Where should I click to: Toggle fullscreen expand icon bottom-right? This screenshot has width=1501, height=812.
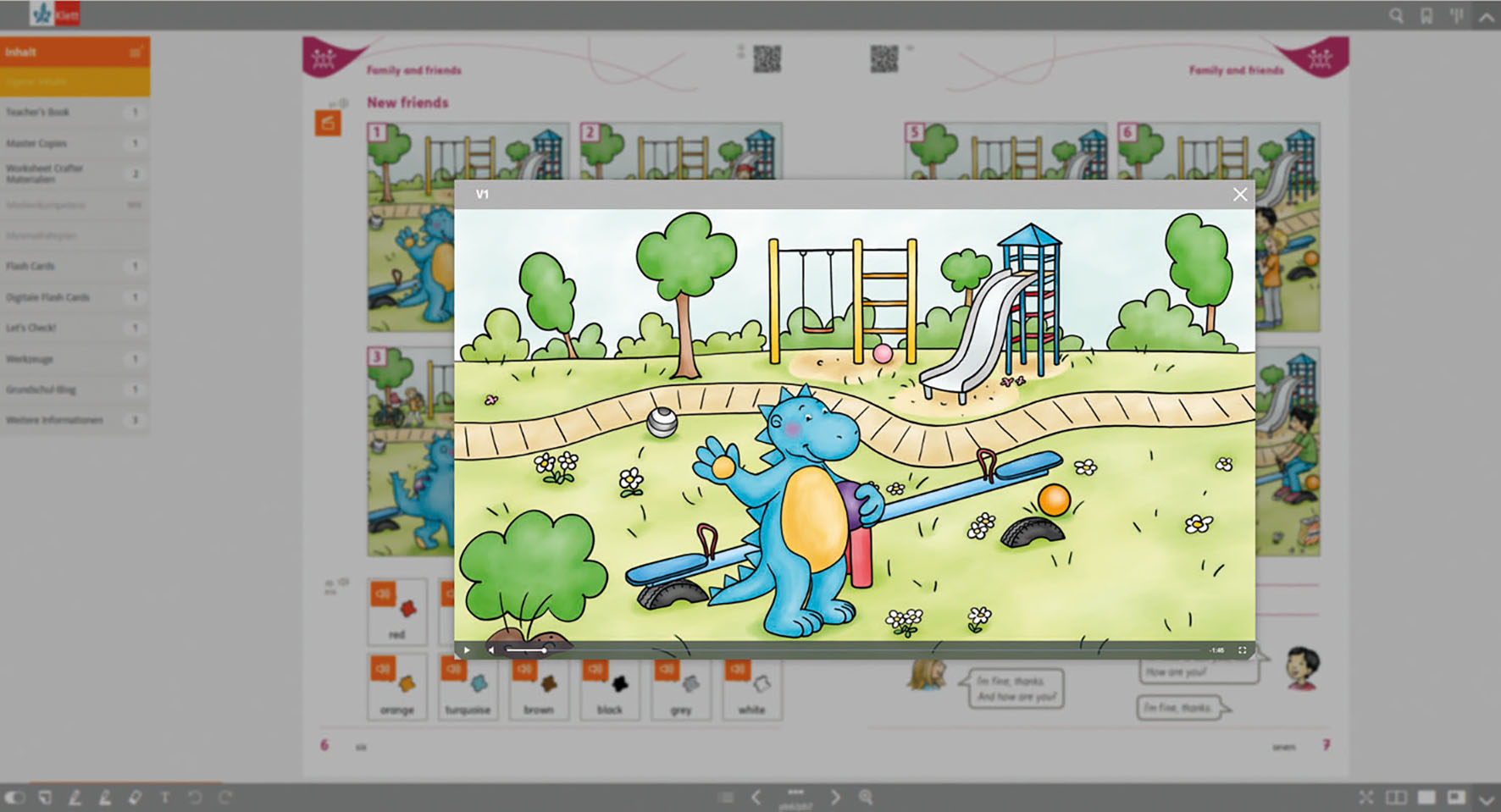pos(1366,798)
